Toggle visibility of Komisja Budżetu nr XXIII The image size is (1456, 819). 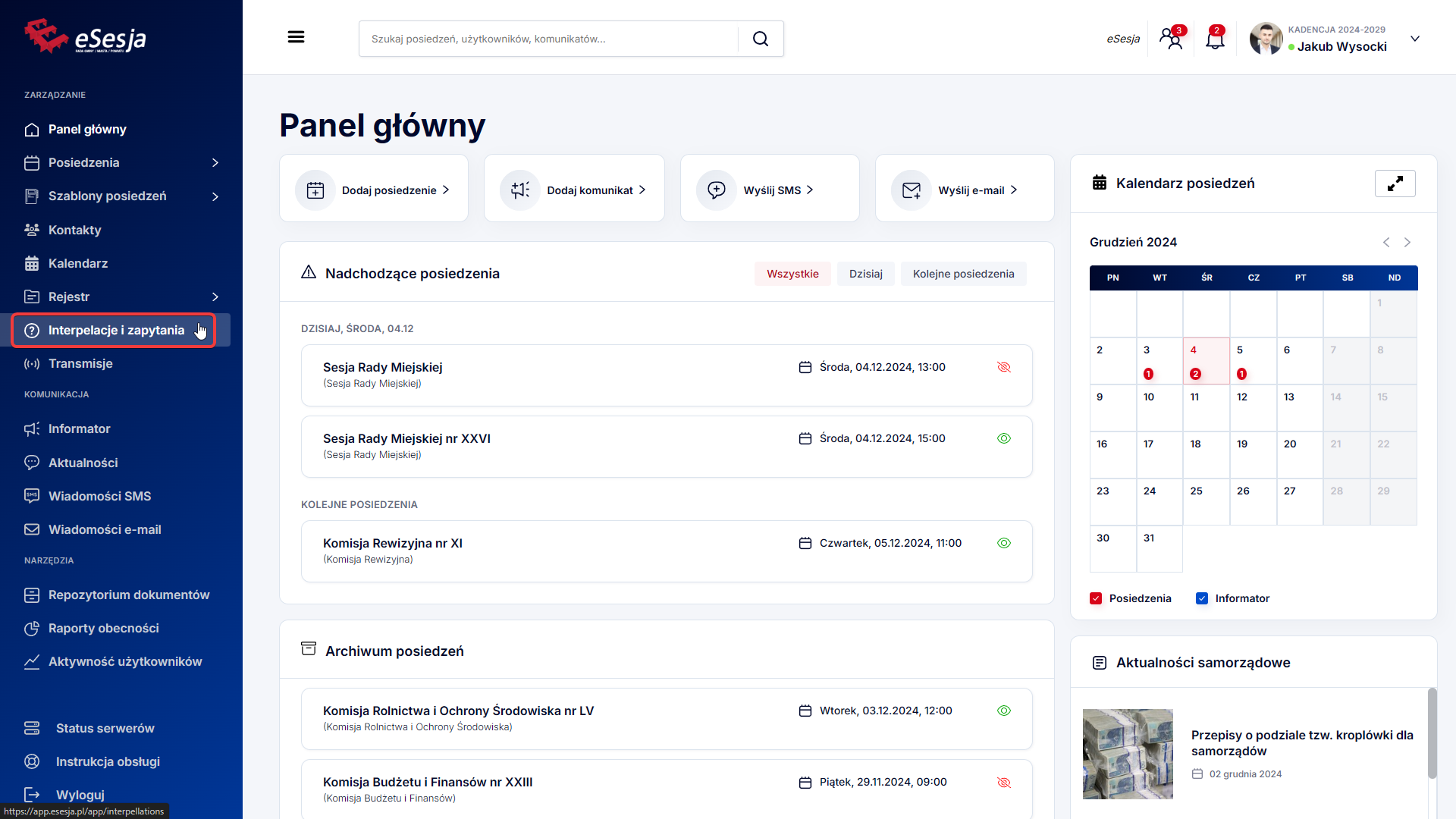[1004, 783]
